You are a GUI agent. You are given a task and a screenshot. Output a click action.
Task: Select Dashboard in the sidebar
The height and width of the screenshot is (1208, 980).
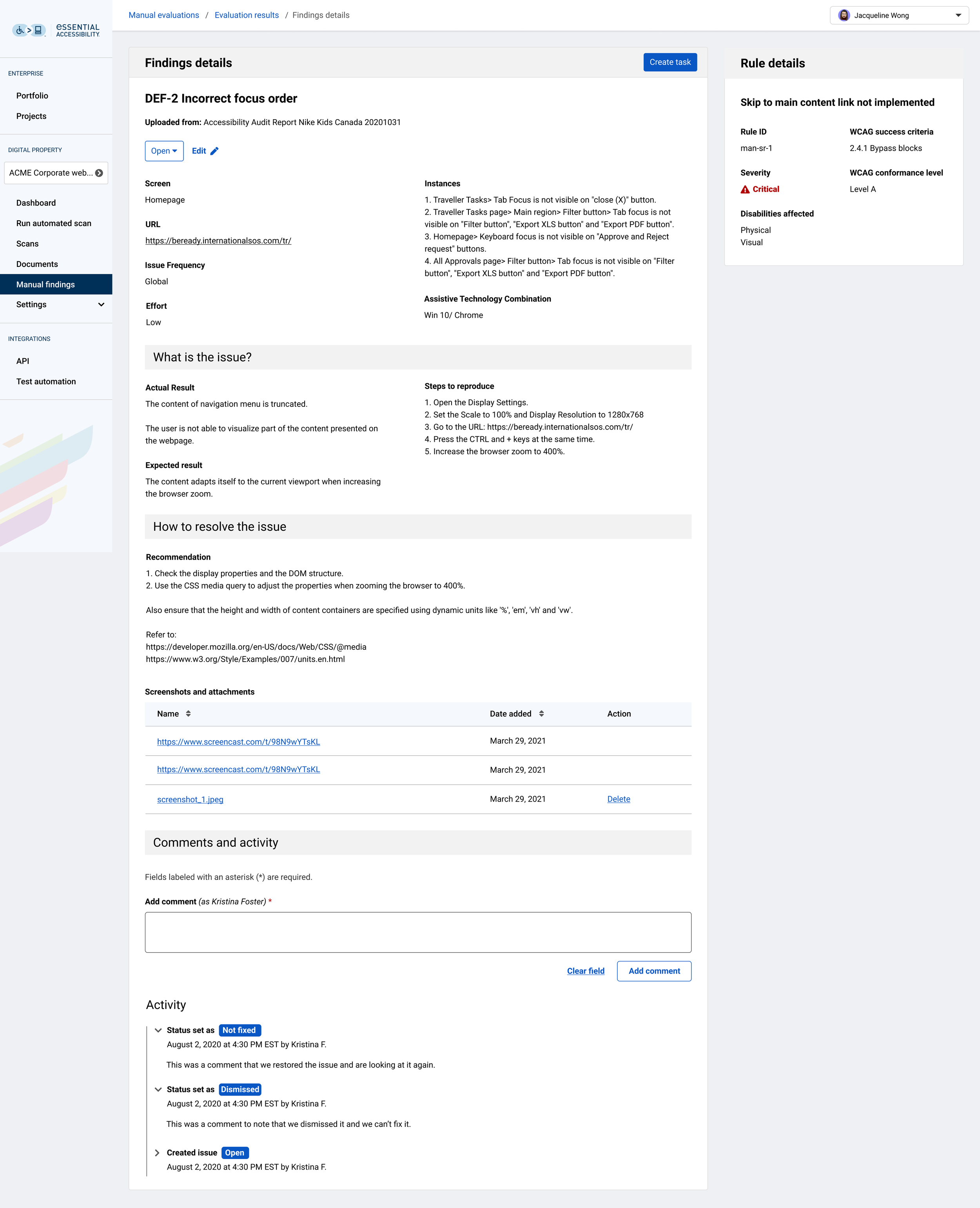click(36, 203)
